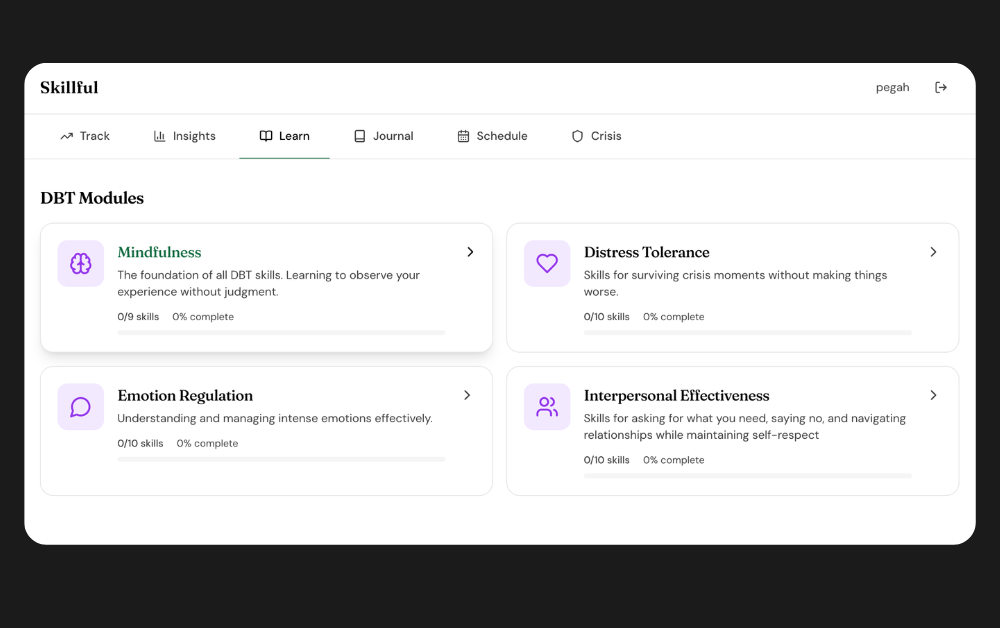
Task: Click the calendar icon beside Schedule
Action: (463, 136)
